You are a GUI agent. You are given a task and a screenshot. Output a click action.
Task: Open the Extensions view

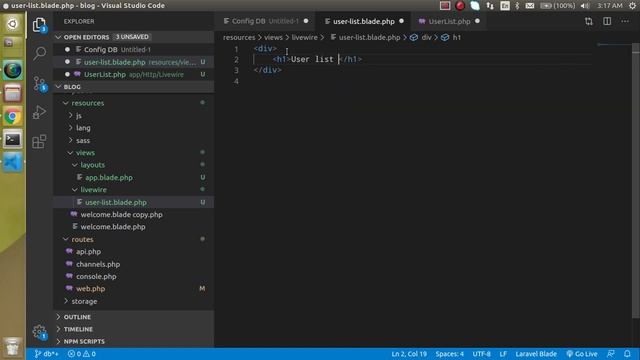point(39,142)
